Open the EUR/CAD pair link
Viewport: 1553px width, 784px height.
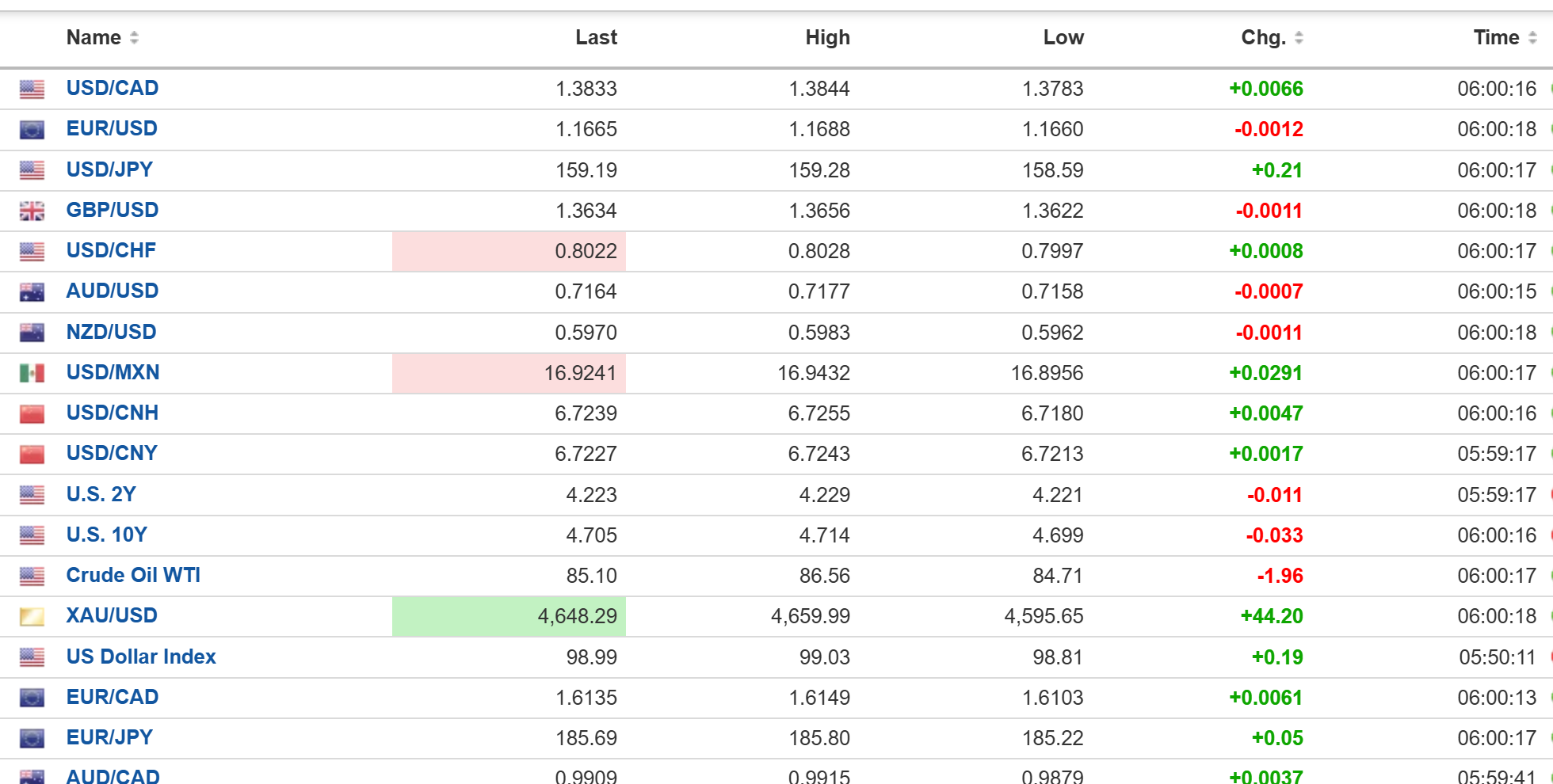click(113, 697)
